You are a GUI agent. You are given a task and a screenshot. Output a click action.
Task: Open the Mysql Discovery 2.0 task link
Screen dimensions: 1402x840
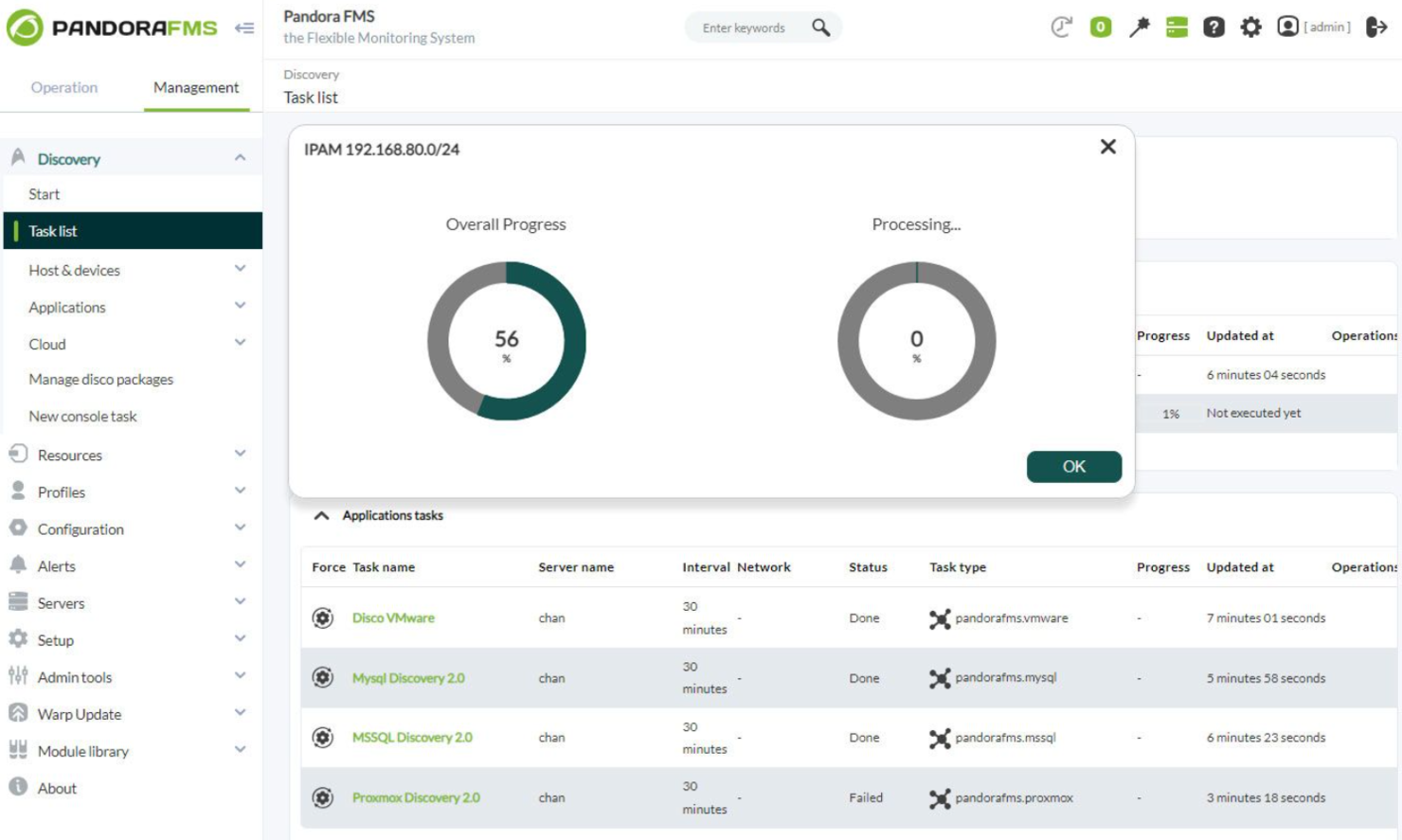(407, 677)
